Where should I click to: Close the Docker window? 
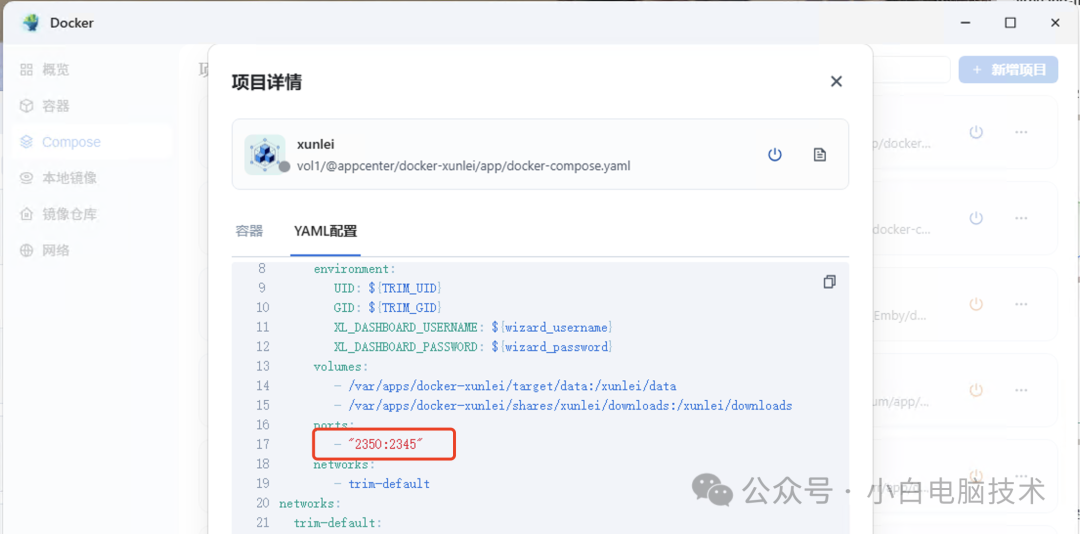[x=1055, y=23]
